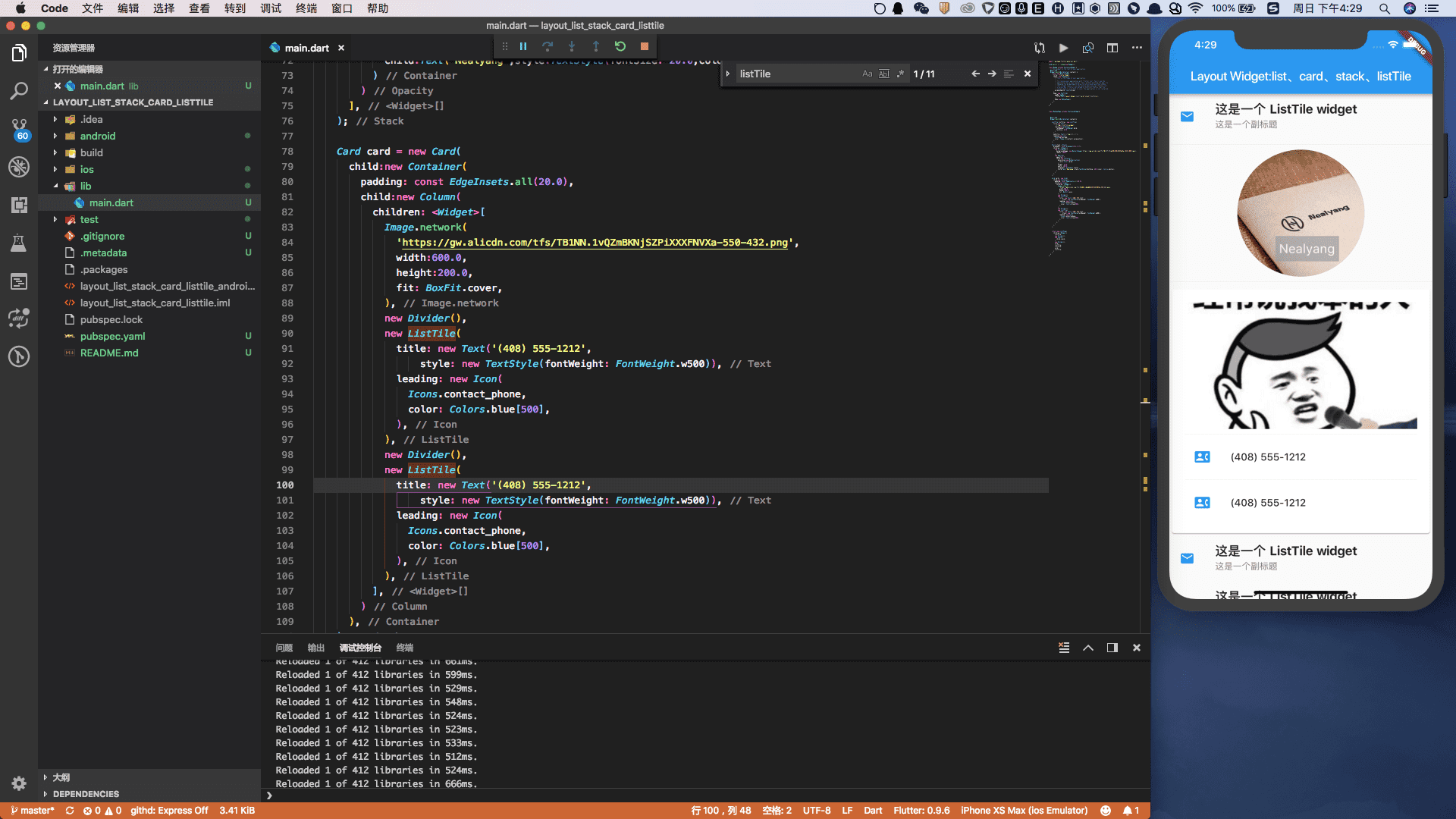The image size is (1456, 819).
Task: Split the editor to the right
Action: tap(1112, 48)
